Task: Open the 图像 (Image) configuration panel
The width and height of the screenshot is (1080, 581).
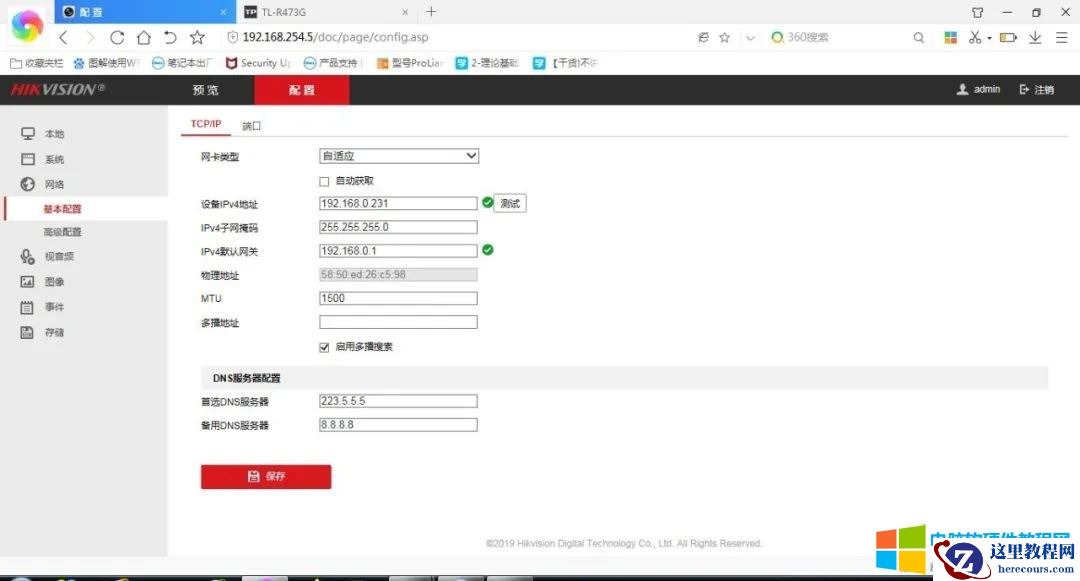Action: (x=55, y=281)
